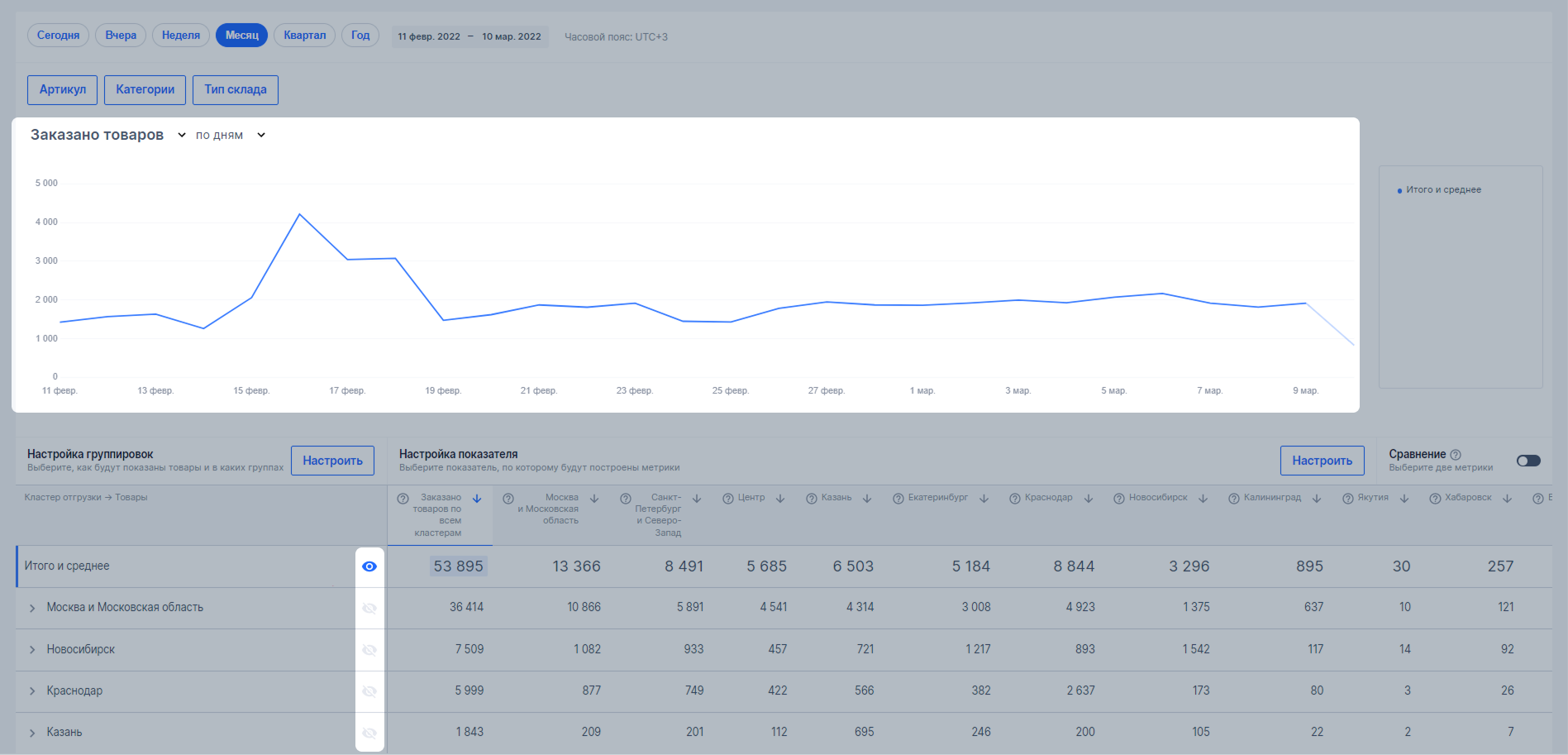Open the date range field
The width and height of the screenshot is (1568, 755).
tap(469, 36)
